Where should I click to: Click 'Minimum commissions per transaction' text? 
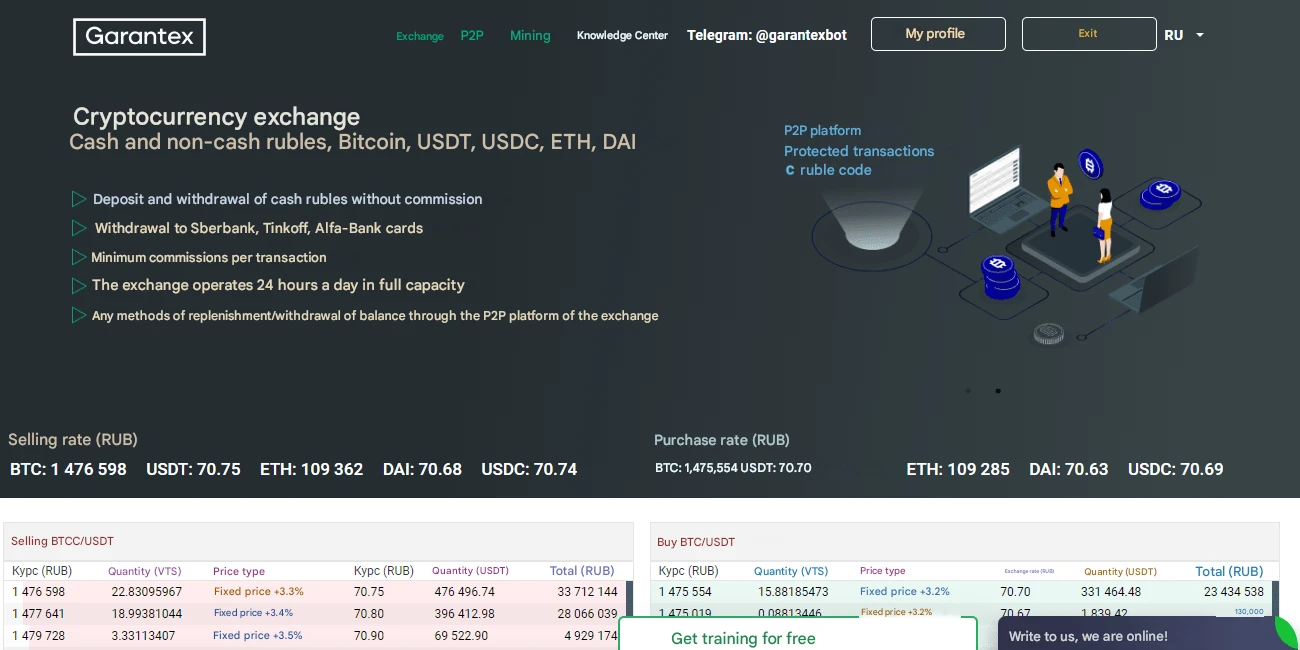tap(209, 257)
